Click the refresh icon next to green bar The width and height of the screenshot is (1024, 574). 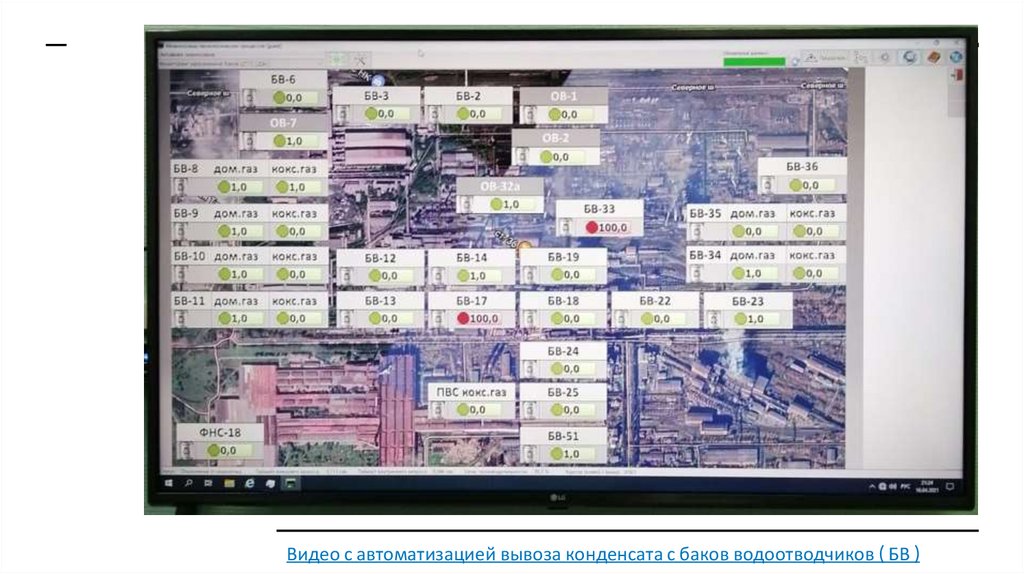tap(795, 61)
